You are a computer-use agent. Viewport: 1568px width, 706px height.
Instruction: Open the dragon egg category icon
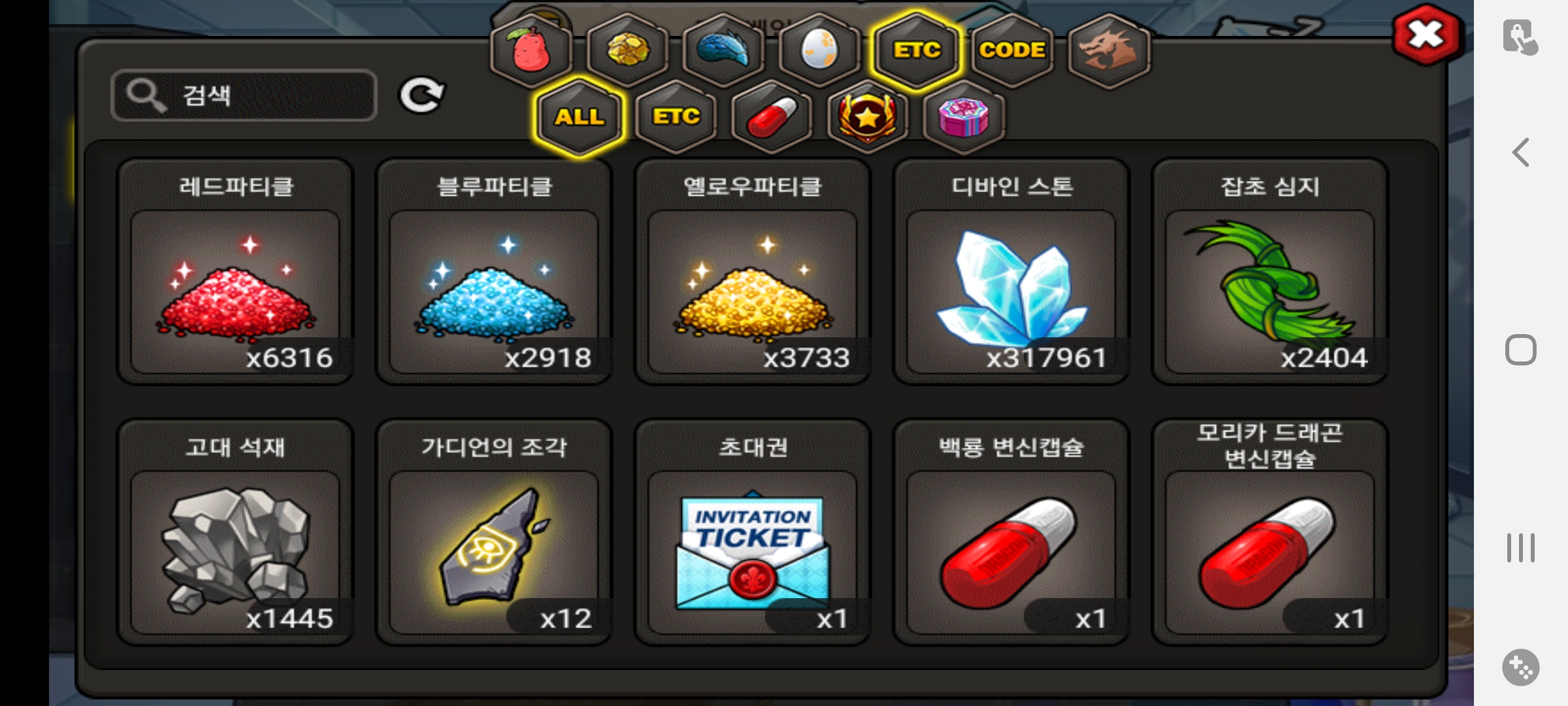point(819,50)
